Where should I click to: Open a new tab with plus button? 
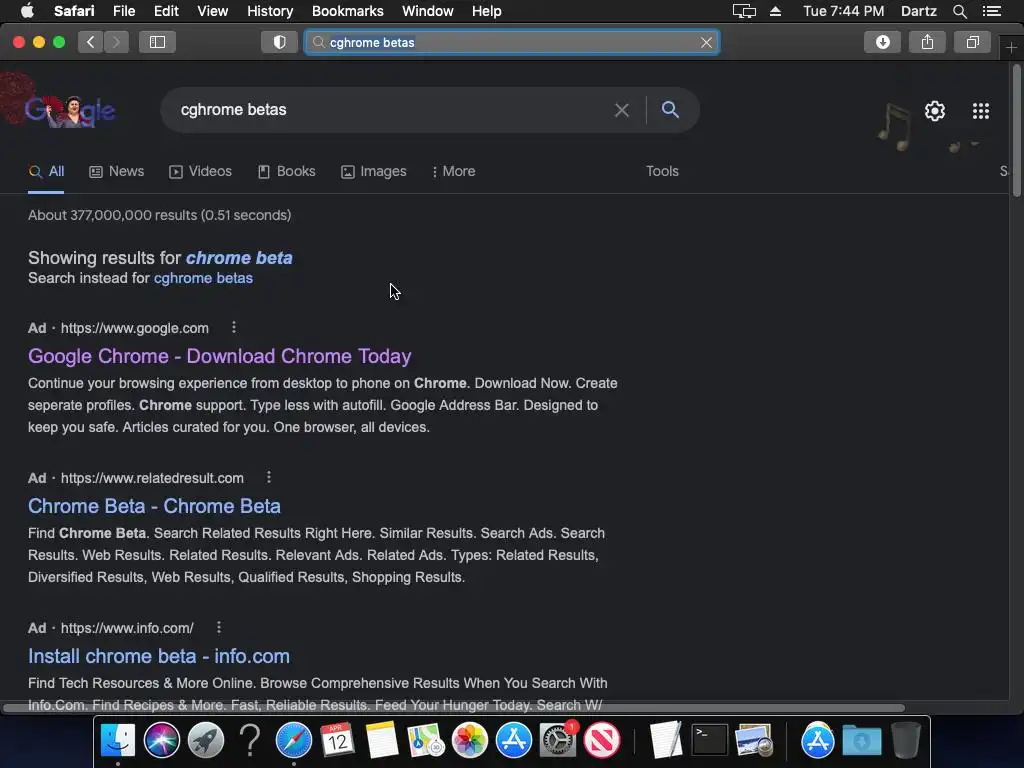[1012, 48]
